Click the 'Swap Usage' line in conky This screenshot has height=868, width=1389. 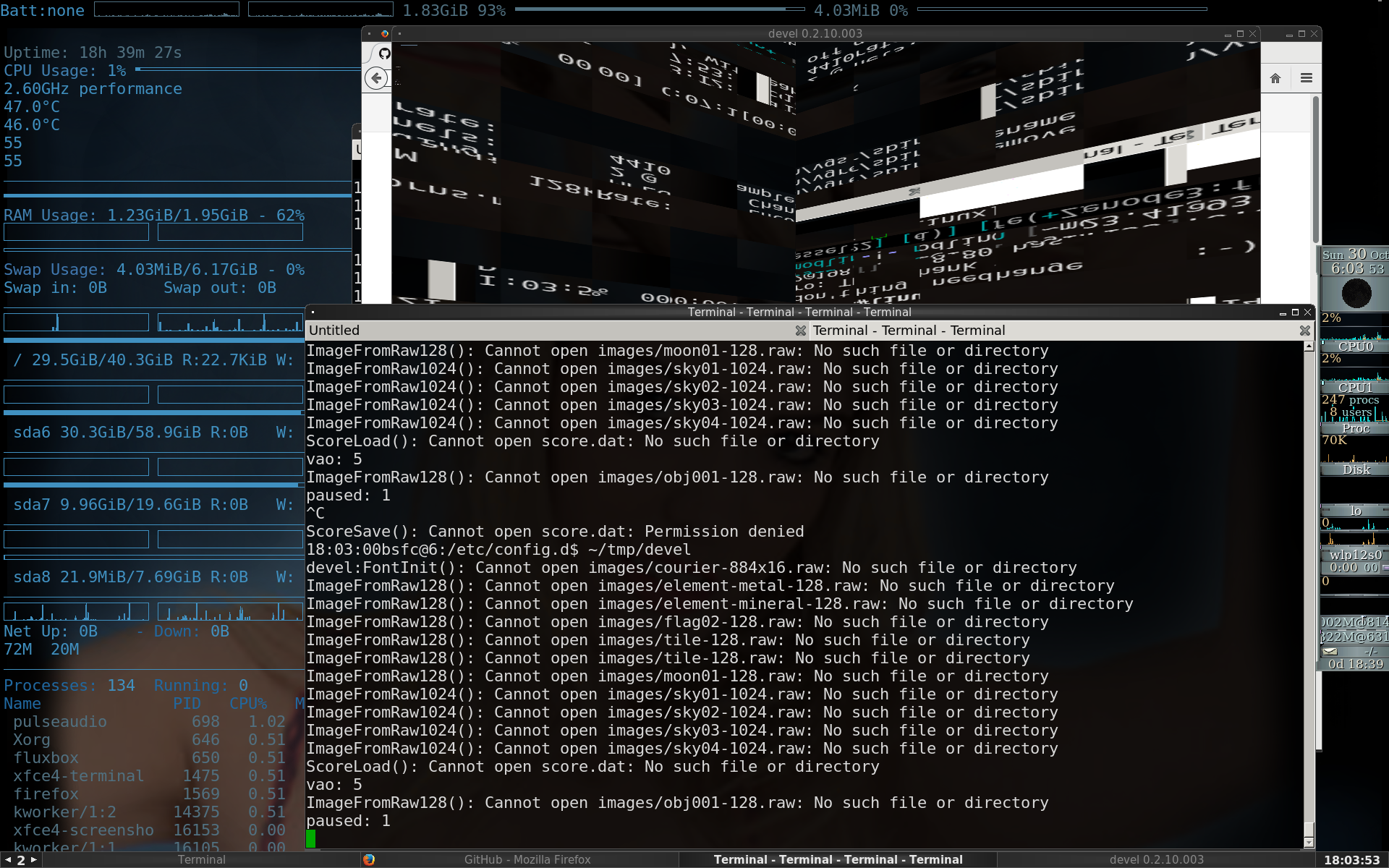(154, 270)
